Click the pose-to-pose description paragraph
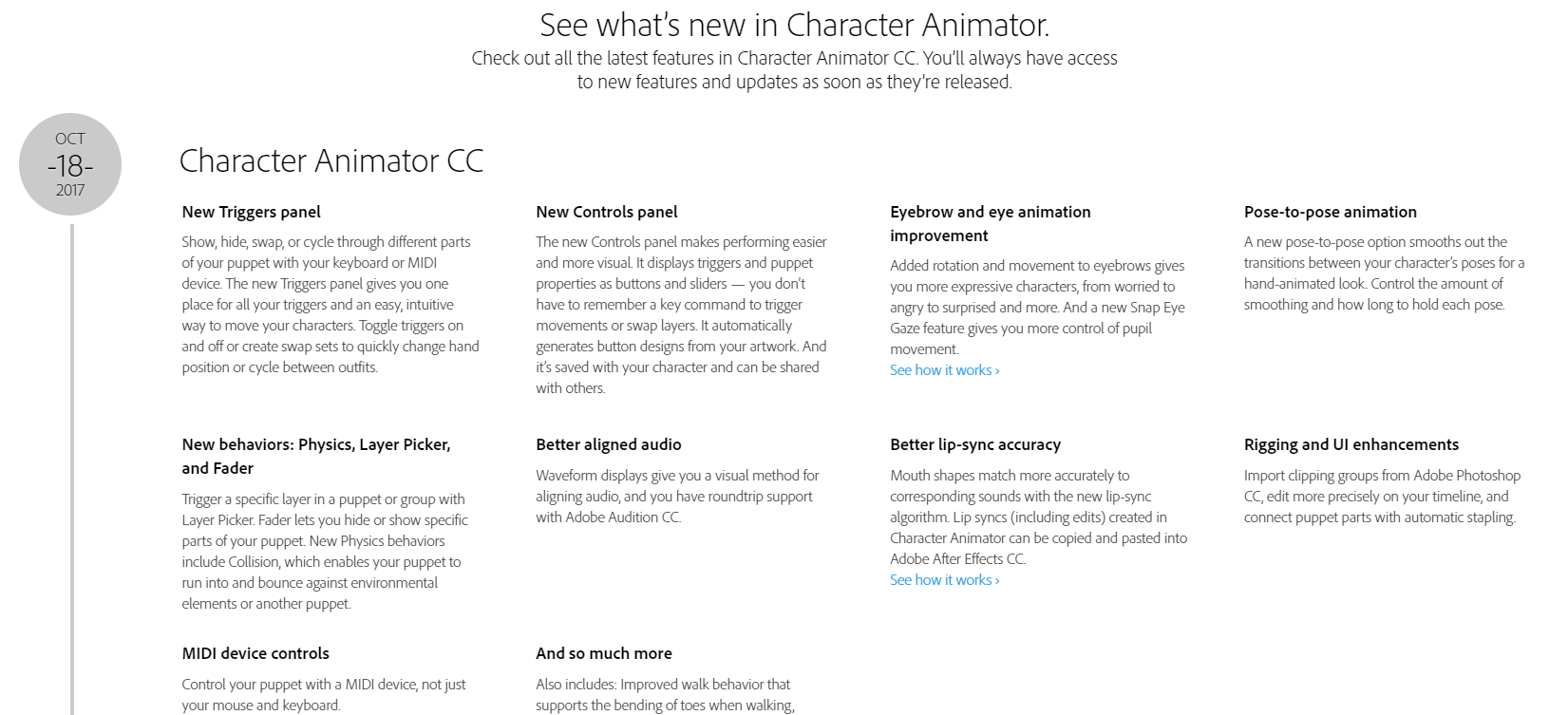The height and width of the screenshot is (715, 1568). pyautogui.click(x=1384, y=273)
